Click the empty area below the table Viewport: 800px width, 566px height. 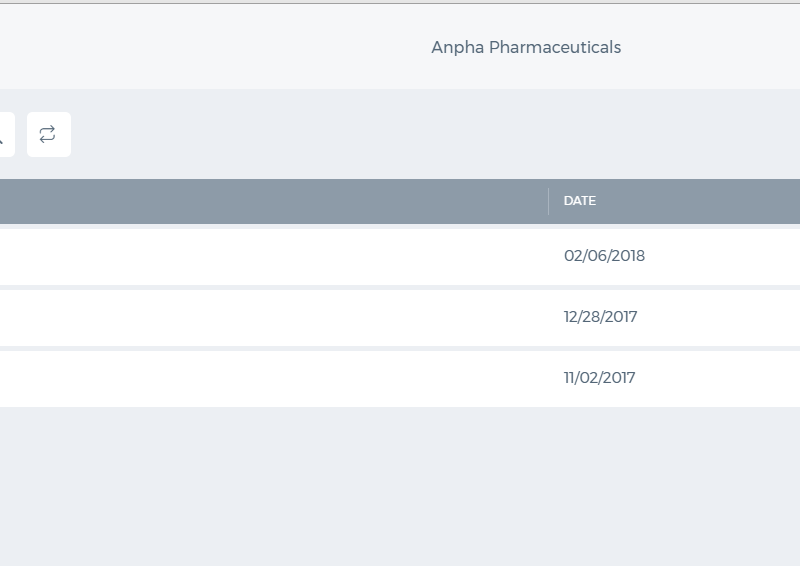click(x=400, y=485)
